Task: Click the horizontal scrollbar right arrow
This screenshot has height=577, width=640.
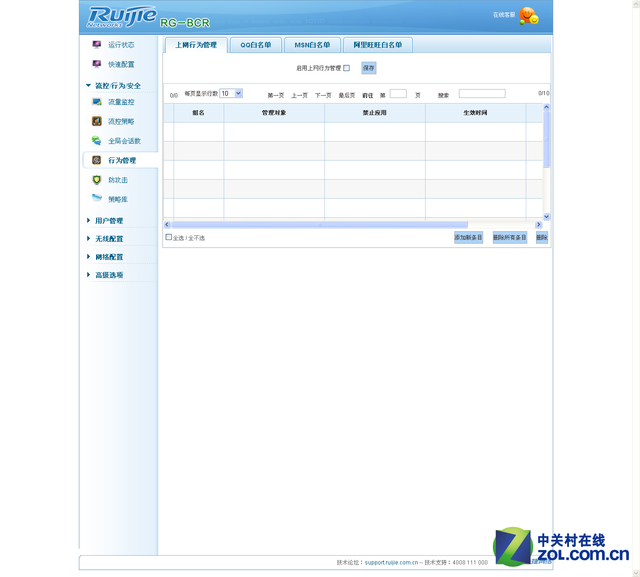Action: pyautogui.click(x=539, y=224)
